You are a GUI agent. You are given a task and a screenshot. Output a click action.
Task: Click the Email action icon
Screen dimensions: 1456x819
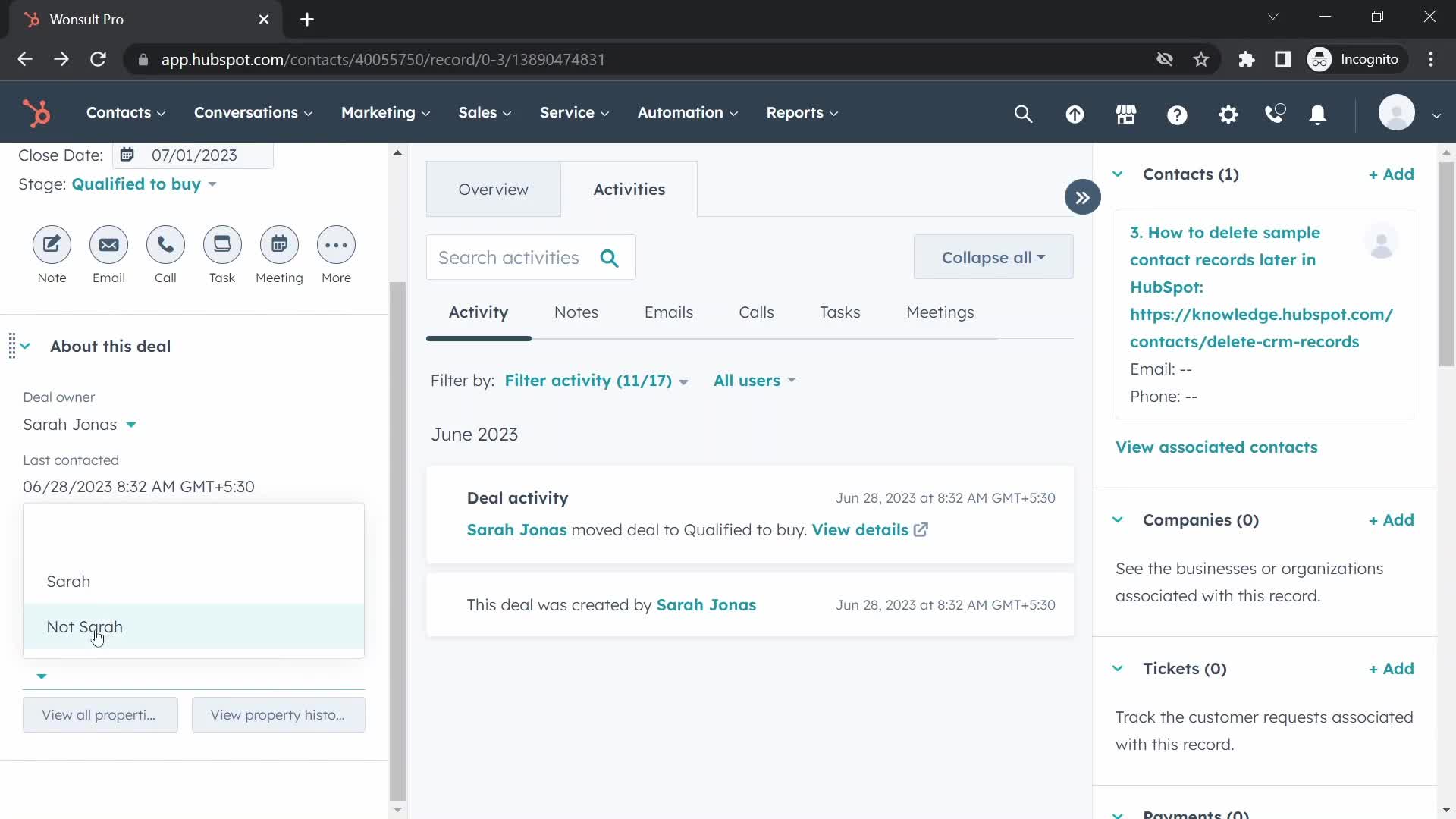tap(108, 245)
